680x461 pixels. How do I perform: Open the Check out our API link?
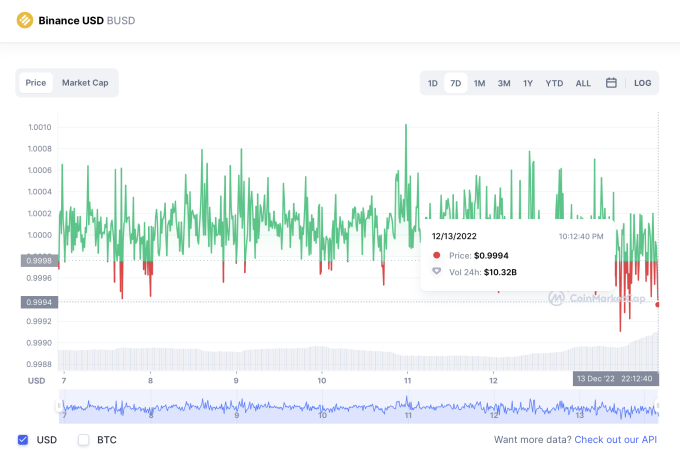(x=615, y=440)
